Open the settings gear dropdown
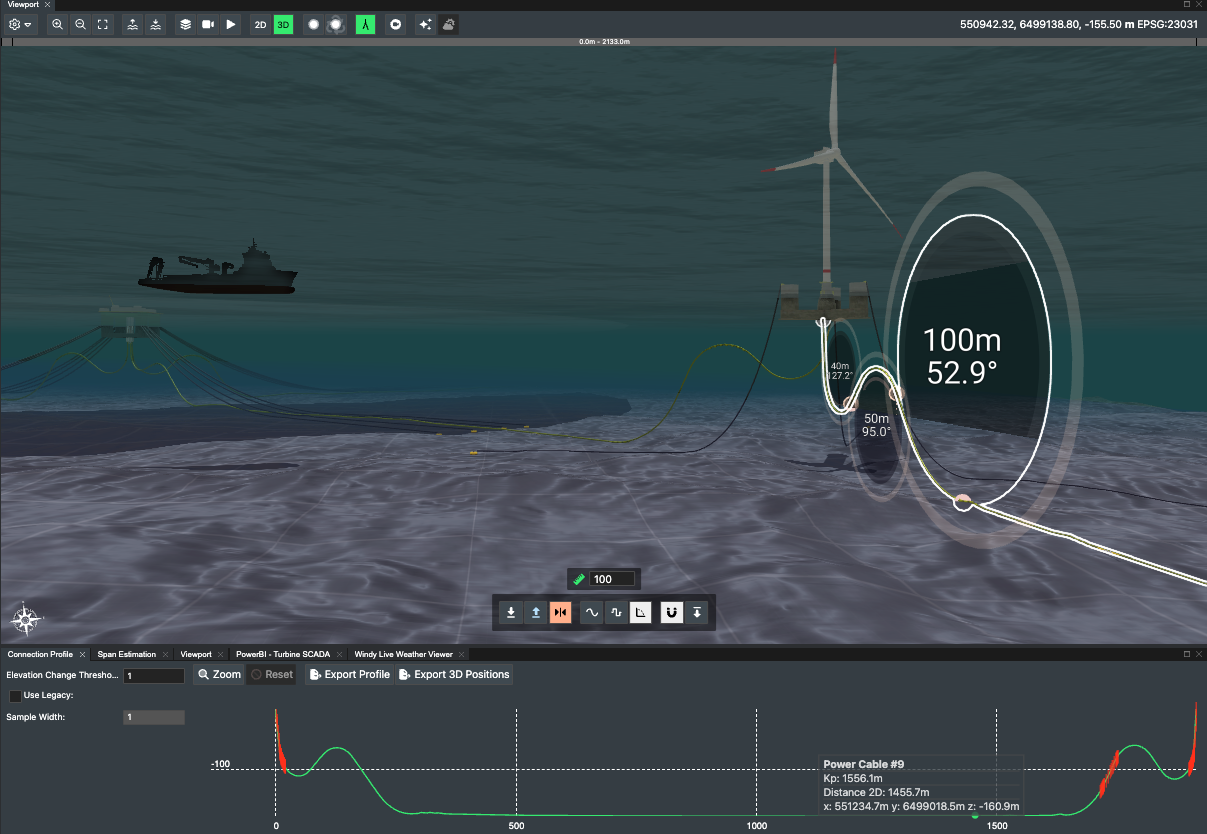 pyautogui.click(x=20, y=24)
